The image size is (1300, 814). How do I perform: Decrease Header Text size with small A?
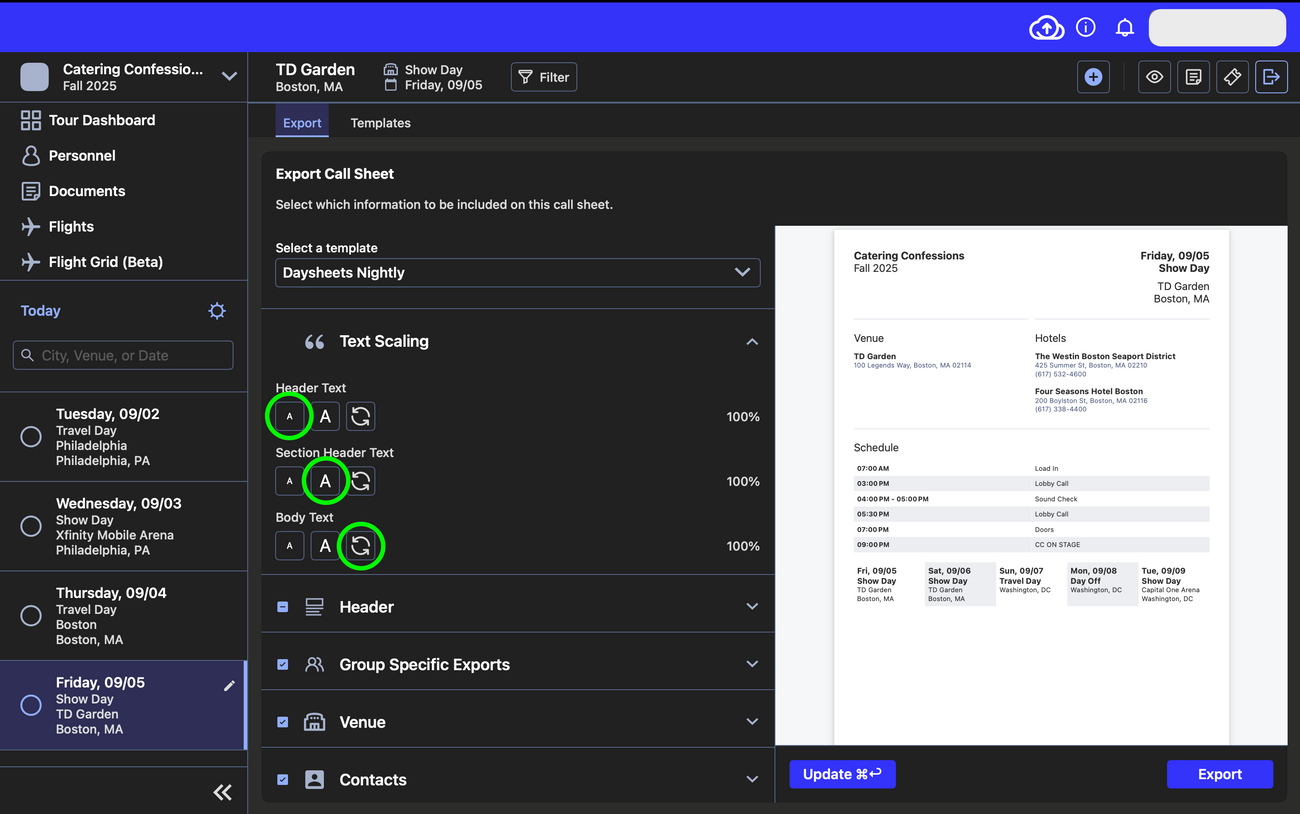tap(289, 416)
